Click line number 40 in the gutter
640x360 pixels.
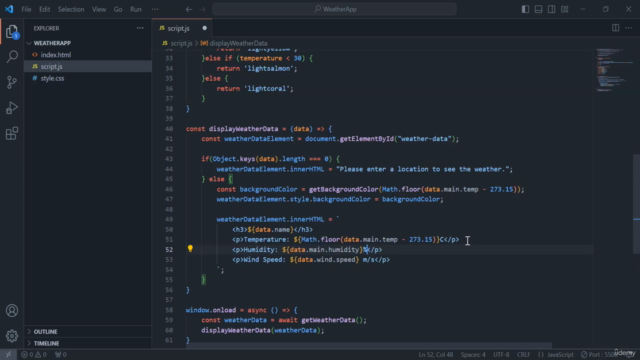[x=169, y=129]
